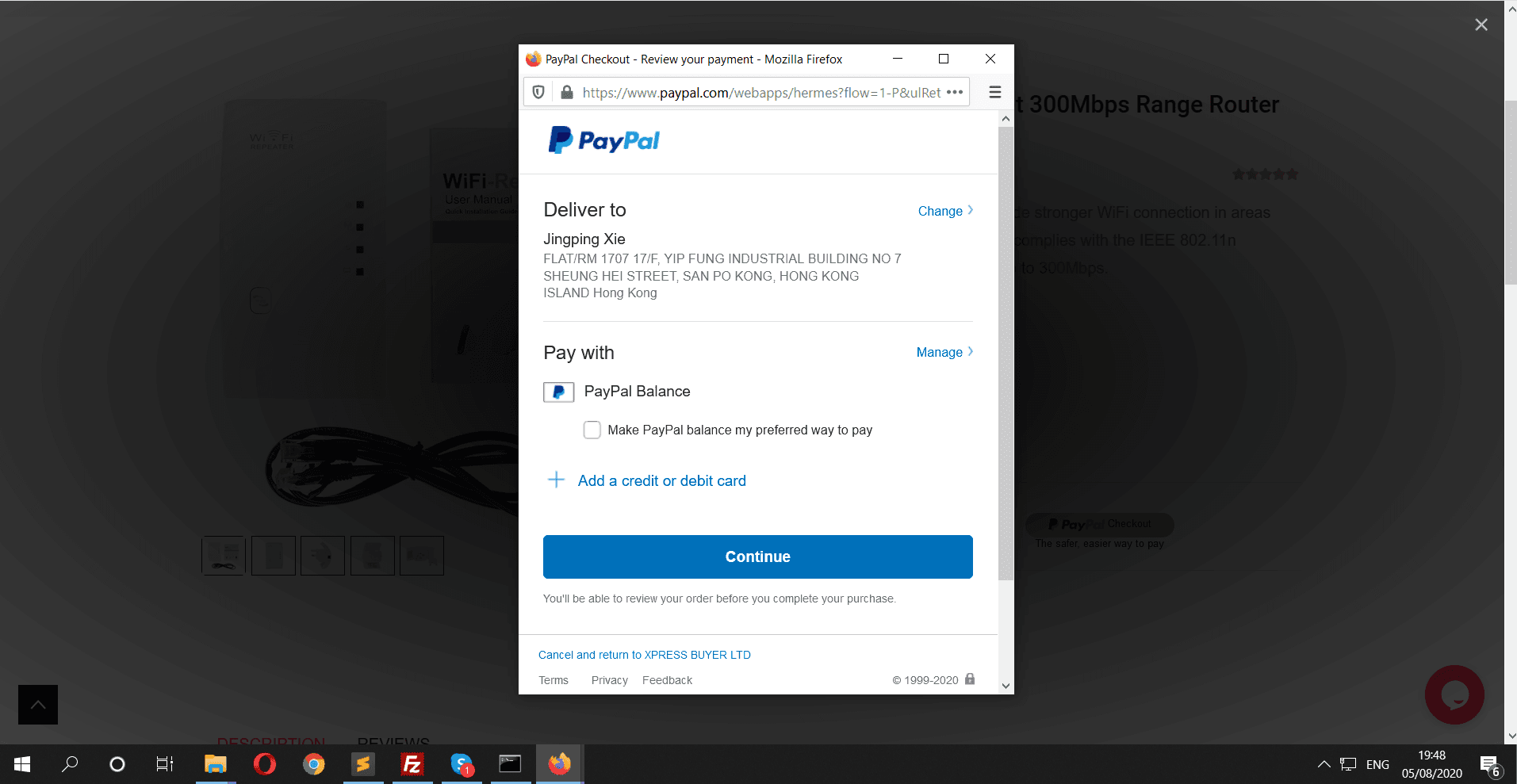Open Skype from the taskbar
Image resolution: width=1517 pixels, height=784 pixels.
462,764
